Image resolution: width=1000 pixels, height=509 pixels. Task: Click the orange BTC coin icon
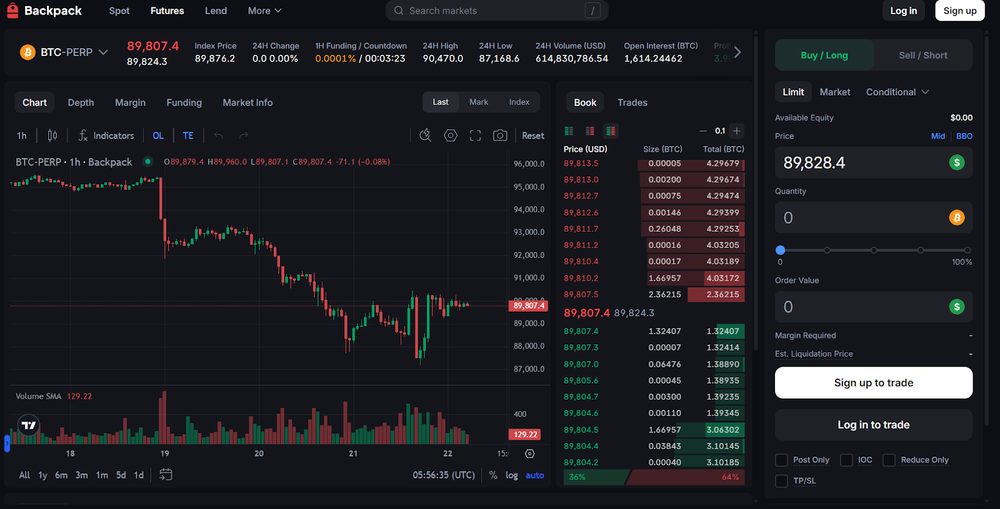tap(27, 52)
